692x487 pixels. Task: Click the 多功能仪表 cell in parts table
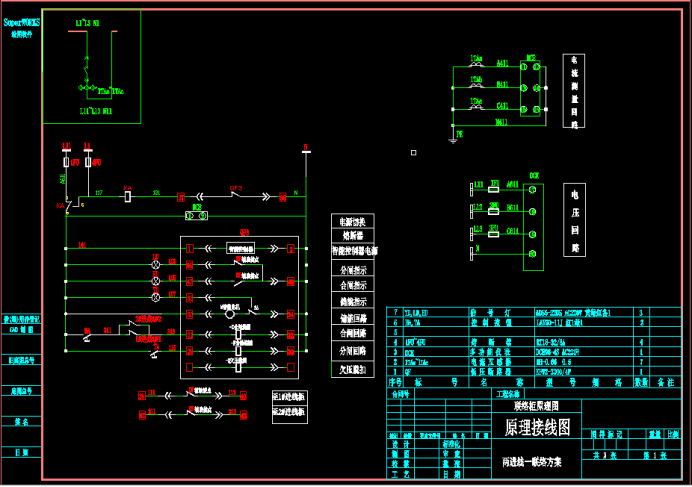(502, 352)
